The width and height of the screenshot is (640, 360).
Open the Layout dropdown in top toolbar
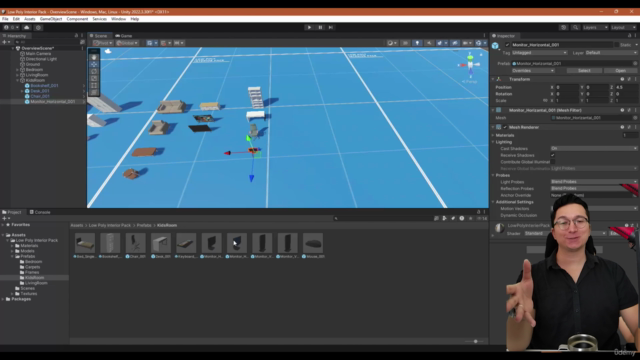click(623, 27)
